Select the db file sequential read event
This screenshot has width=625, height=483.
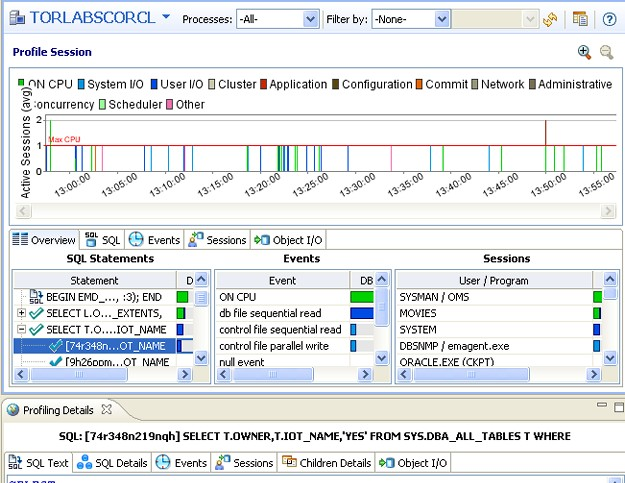(x=295, y=313)
